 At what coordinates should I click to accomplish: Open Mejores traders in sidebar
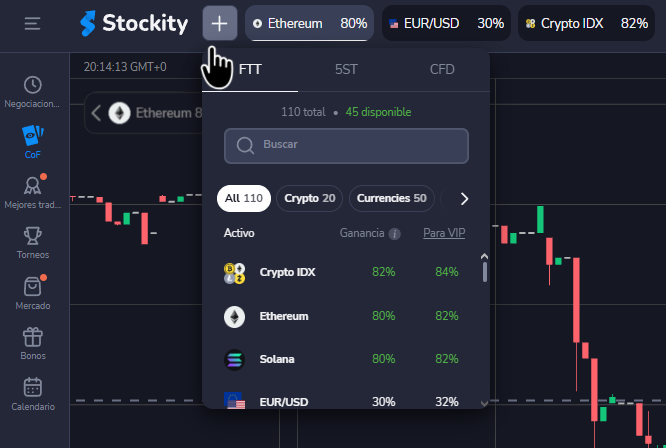pos(33,192)
